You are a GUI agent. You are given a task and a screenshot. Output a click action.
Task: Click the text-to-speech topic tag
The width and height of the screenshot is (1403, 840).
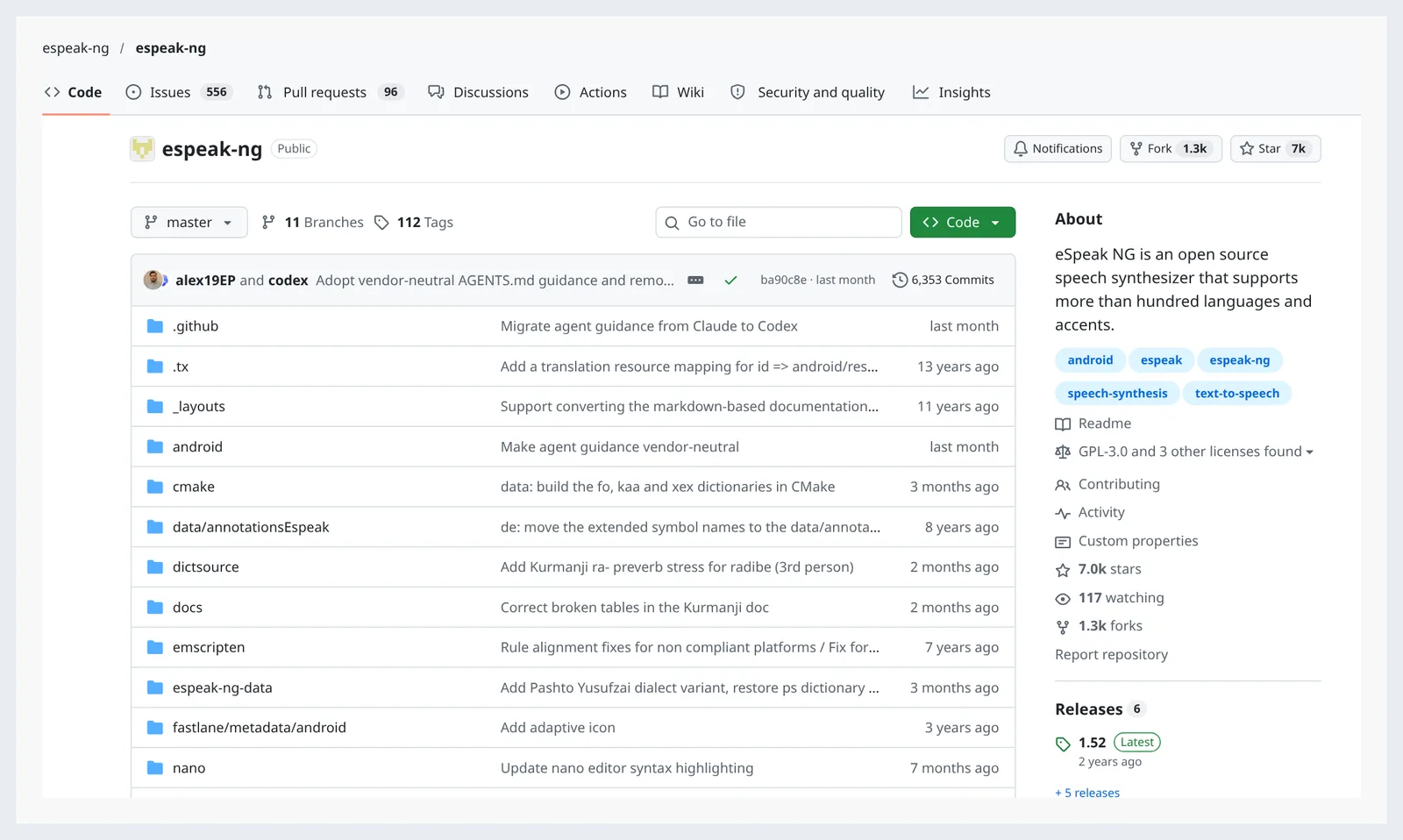1237,394
